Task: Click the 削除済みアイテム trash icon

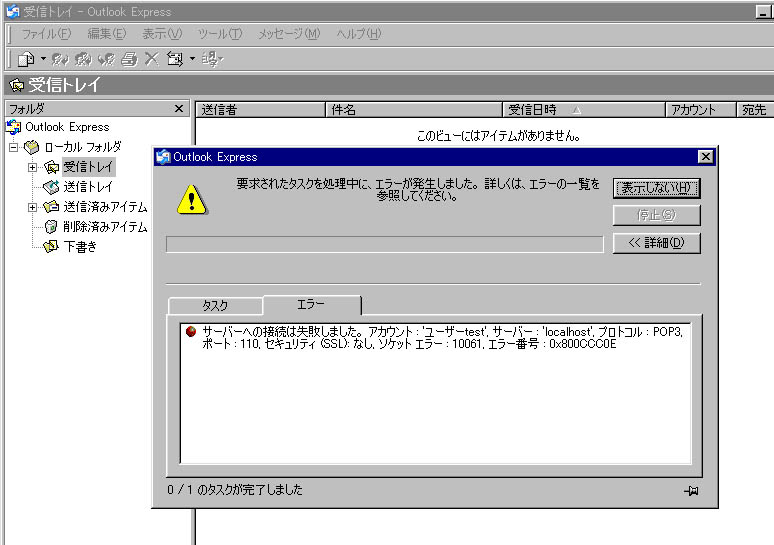Action: (x=51, y=227)
